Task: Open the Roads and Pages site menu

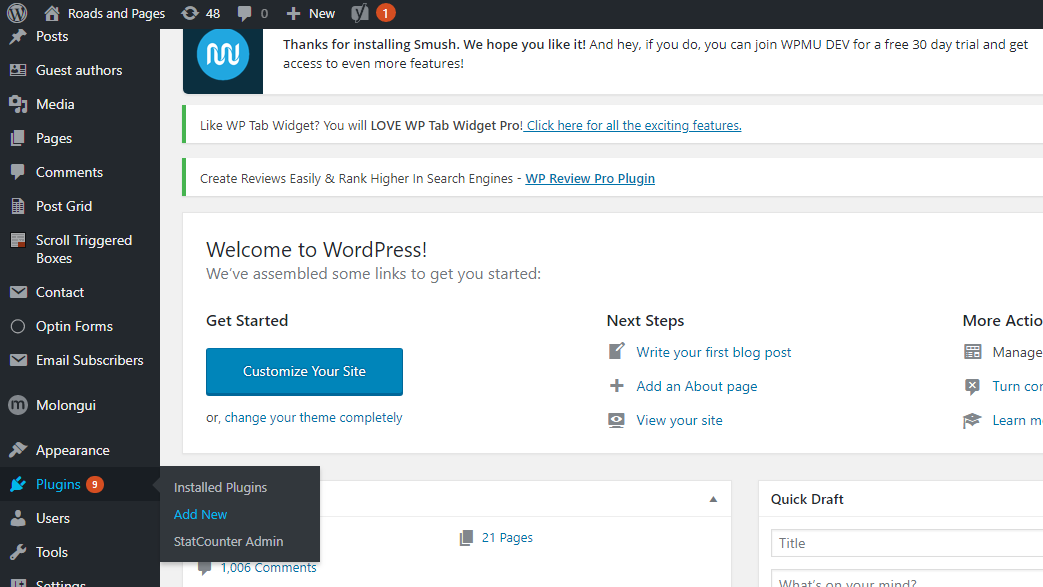Action: pyautogui.click(x=104, y=13)
